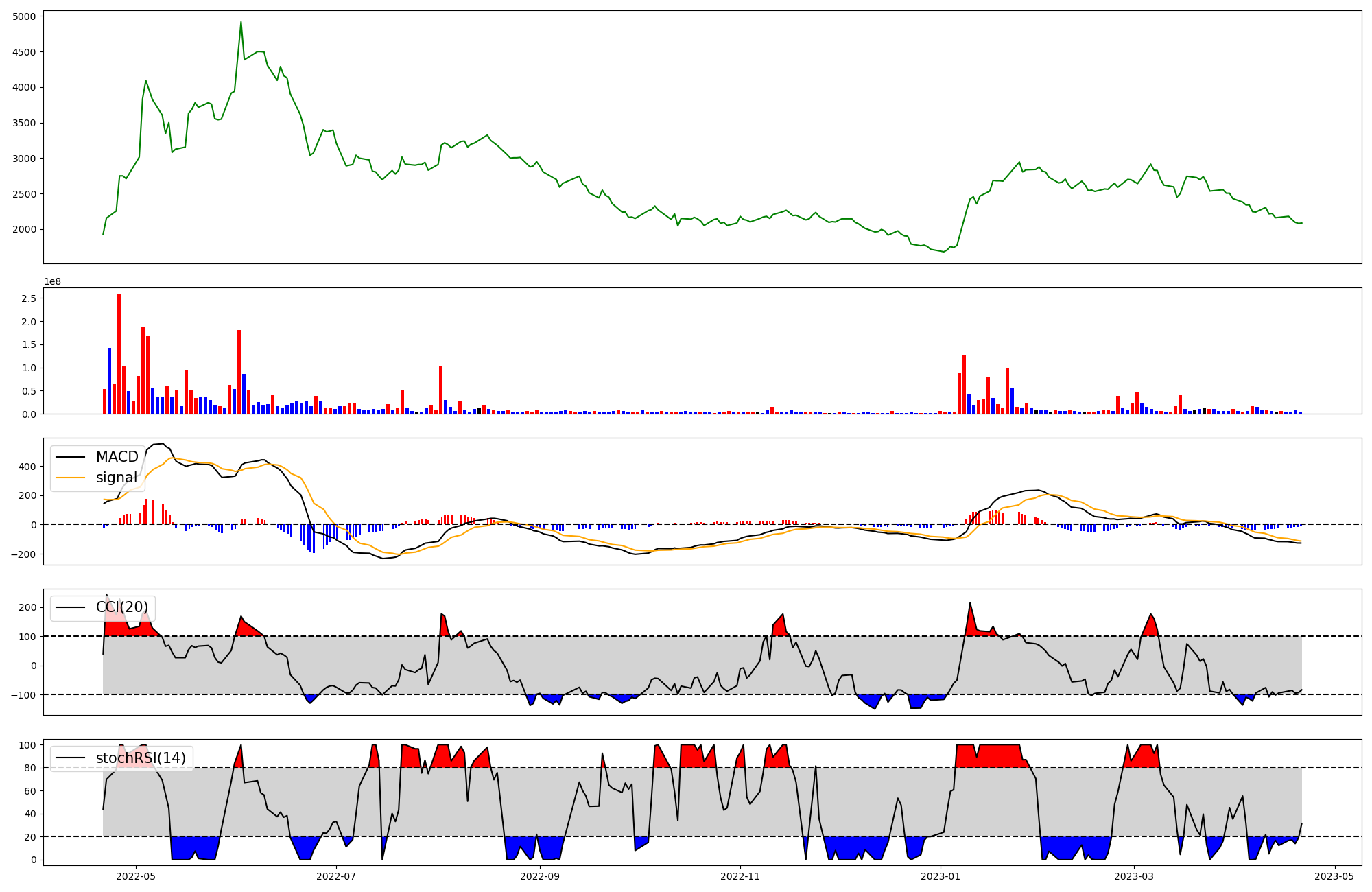This screenshot has height=892, width=1372.
Task: Click the stochRSI(14) legend entry
Action: pyautogui.click(x=141, y=758)
